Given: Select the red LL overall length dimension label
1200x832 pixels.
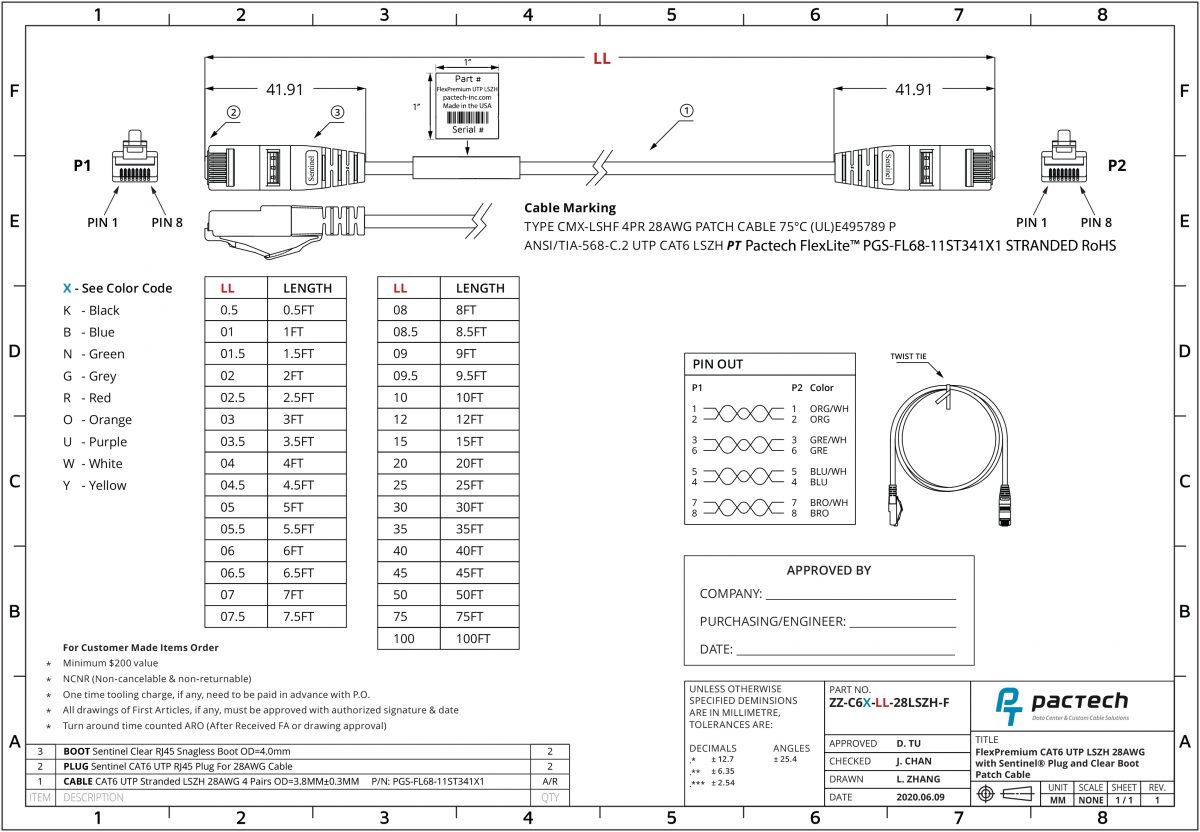Looking at the screenshot, I should tap(601, 59).
